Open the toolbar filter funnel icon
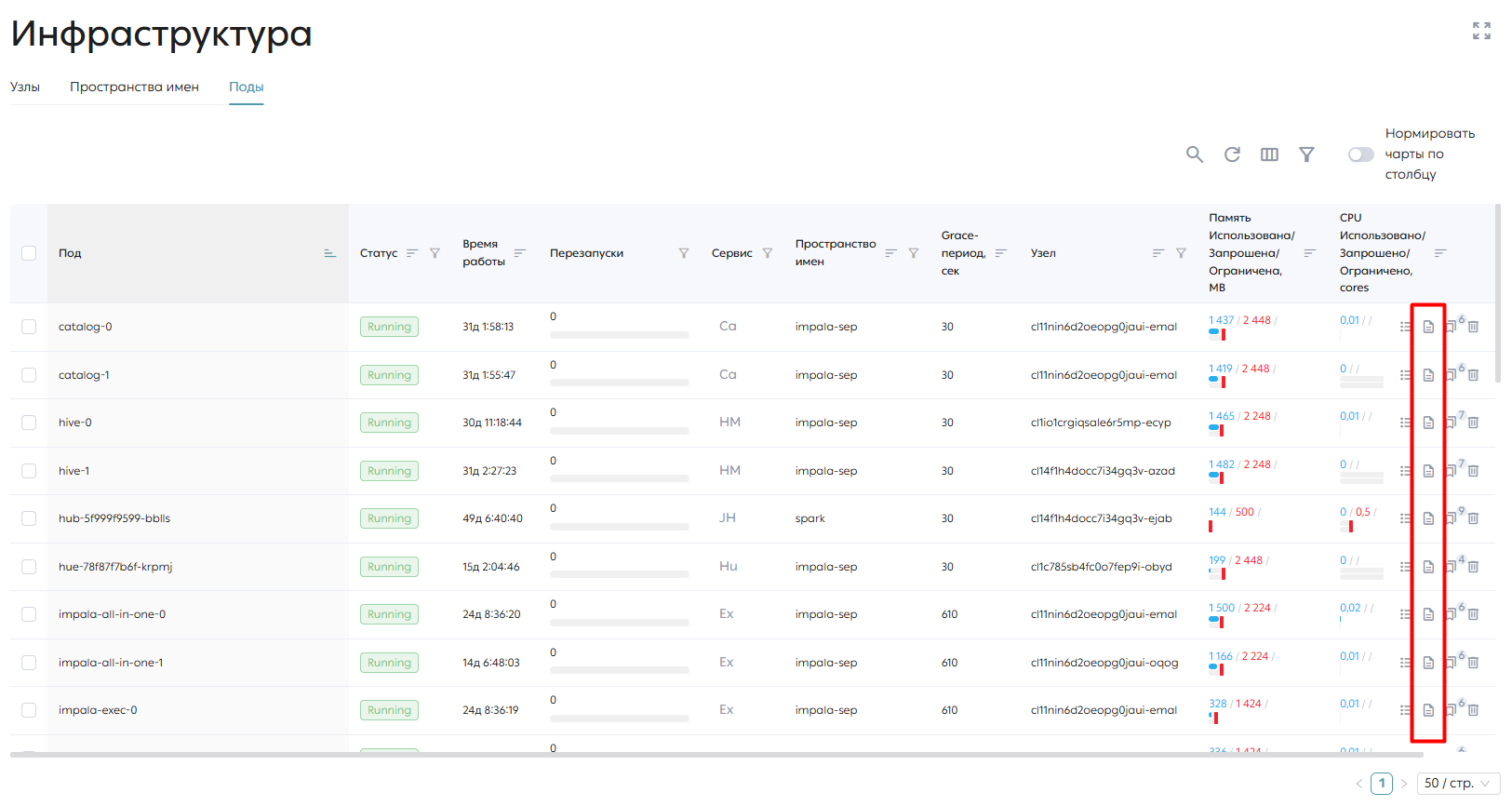 click(1306, 154)
